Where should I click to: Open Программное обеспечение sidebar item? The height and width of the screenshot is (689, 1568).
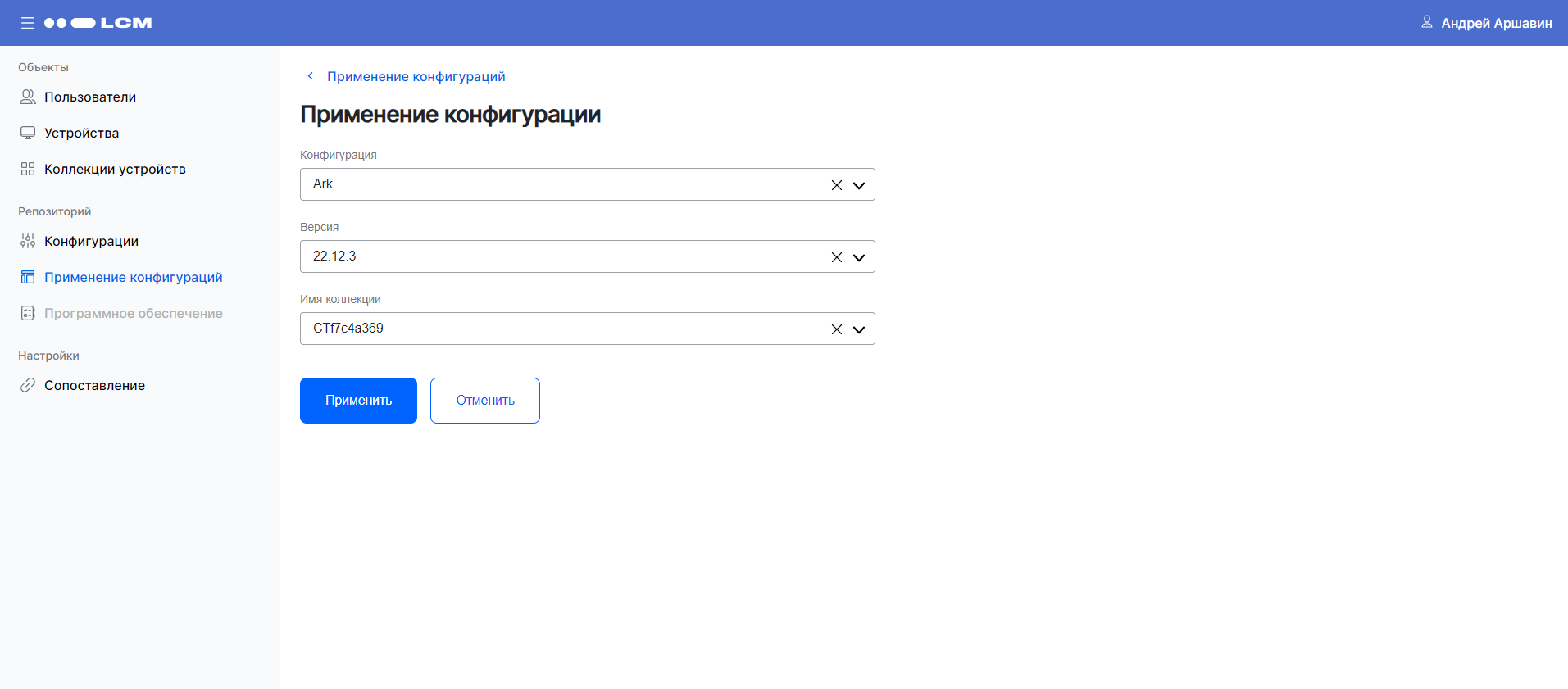(x=133, y=313)
